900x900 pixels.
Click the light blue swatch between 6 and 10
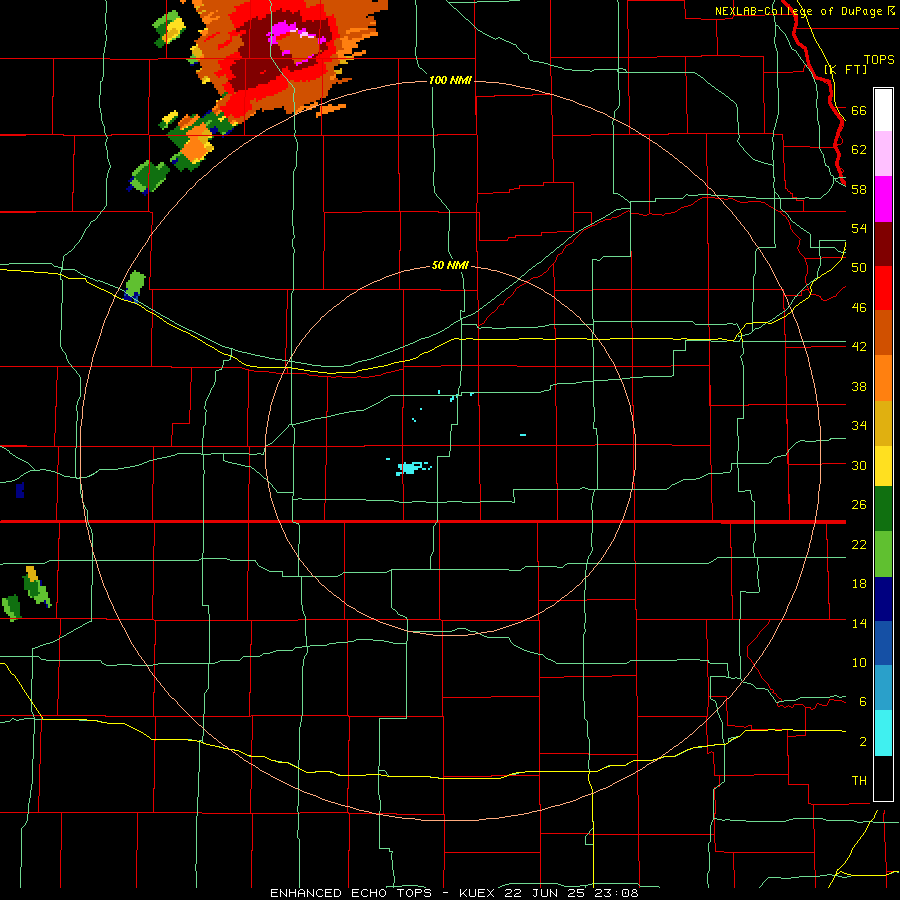883,688
